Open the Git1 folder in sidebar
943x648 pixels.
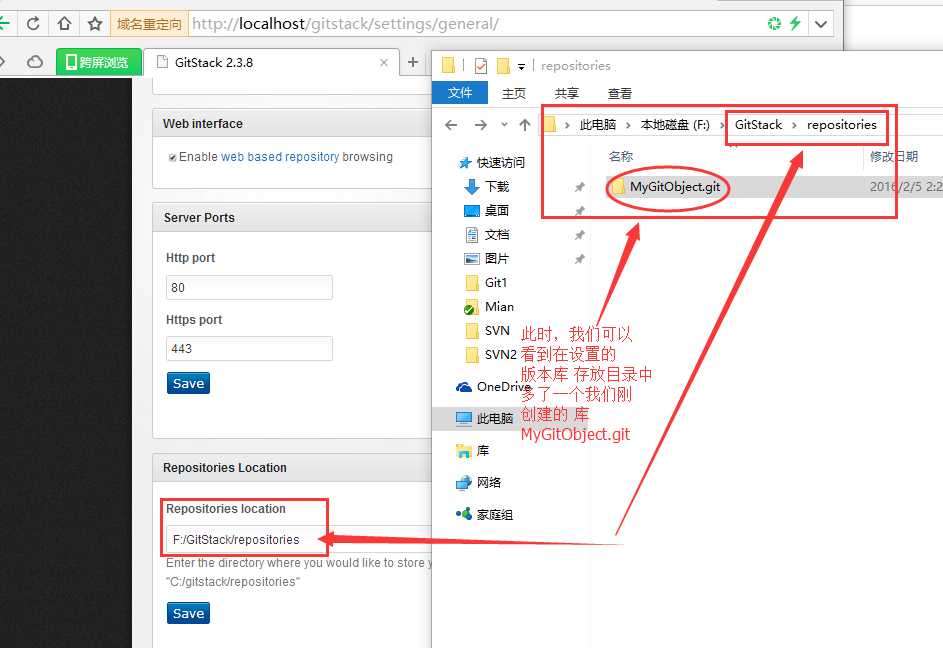coord(496,283)
